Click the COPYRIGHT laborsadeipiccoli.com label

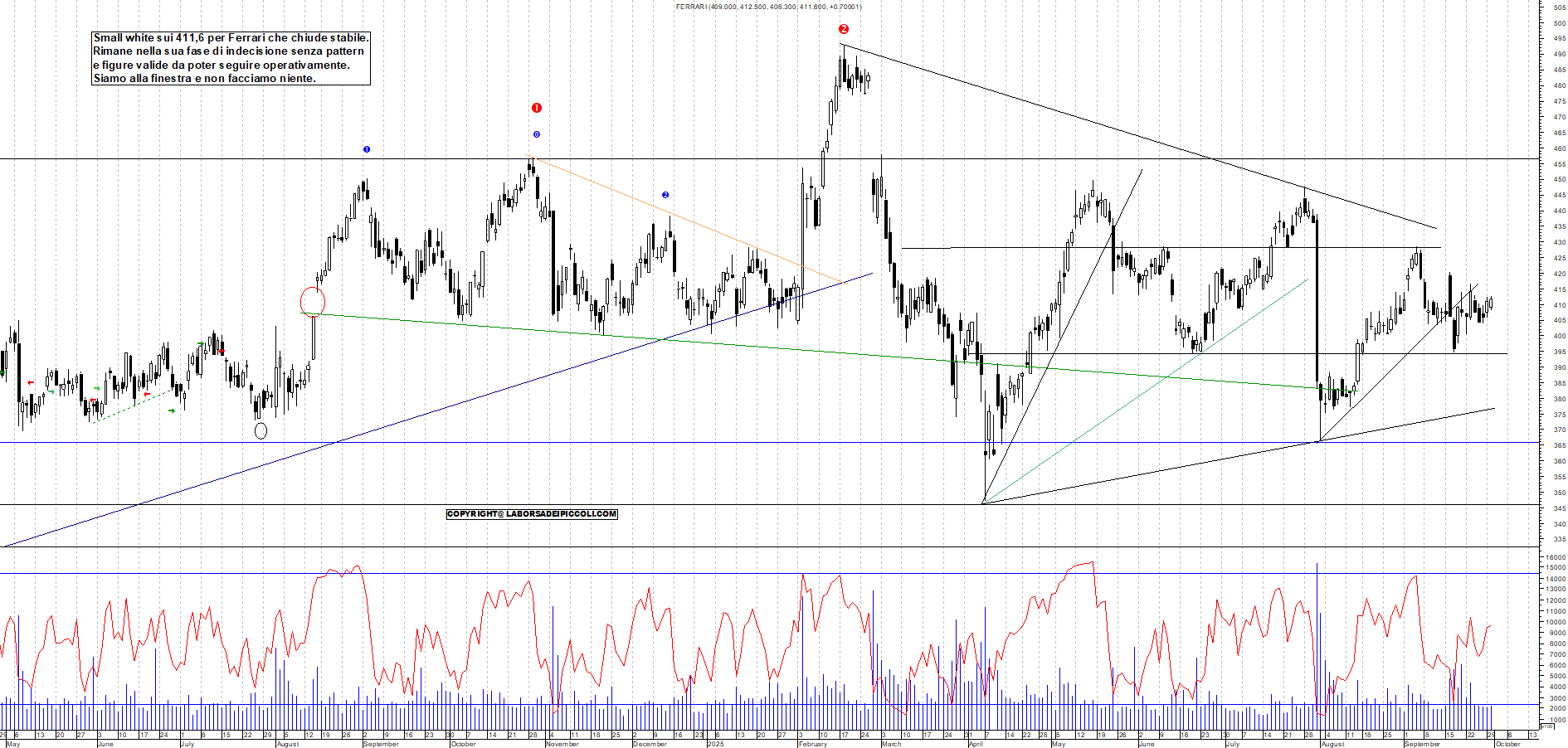pos(532,514)
